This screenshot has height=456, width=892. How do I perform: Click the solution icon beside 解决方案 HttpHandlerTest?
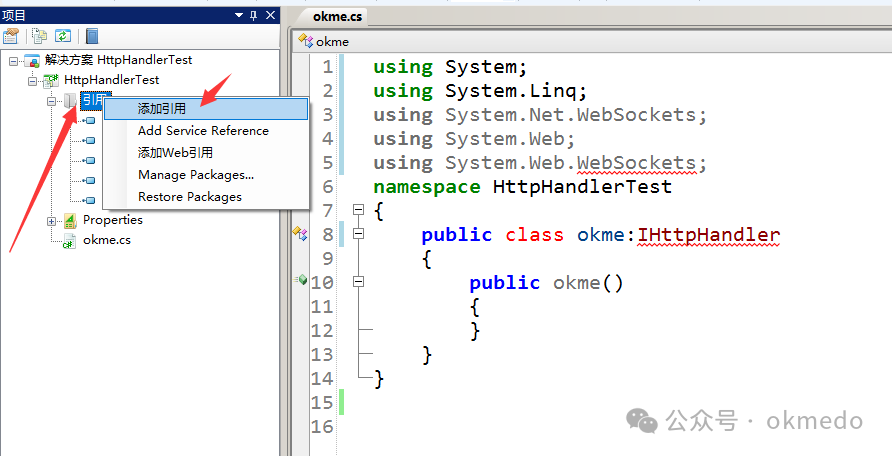(x=32, y=60)
